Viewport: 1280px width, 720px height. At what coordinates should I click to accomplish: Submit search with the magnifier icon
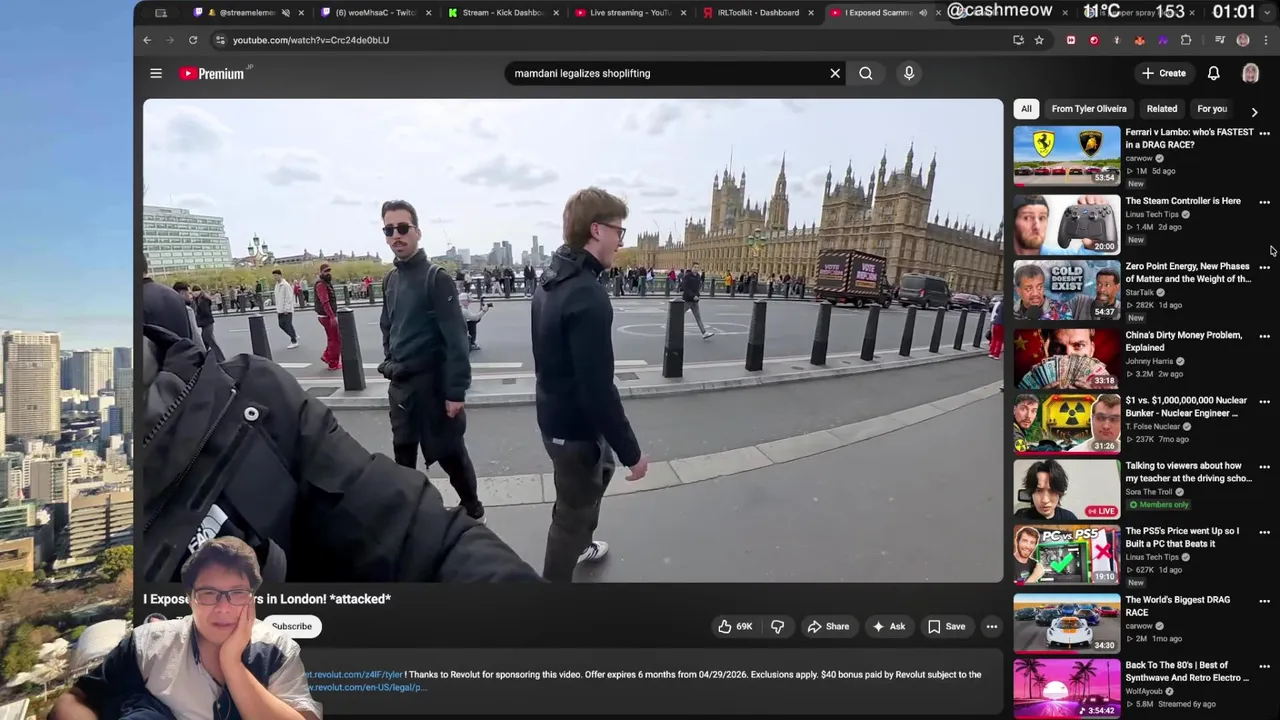pos(866,73)
